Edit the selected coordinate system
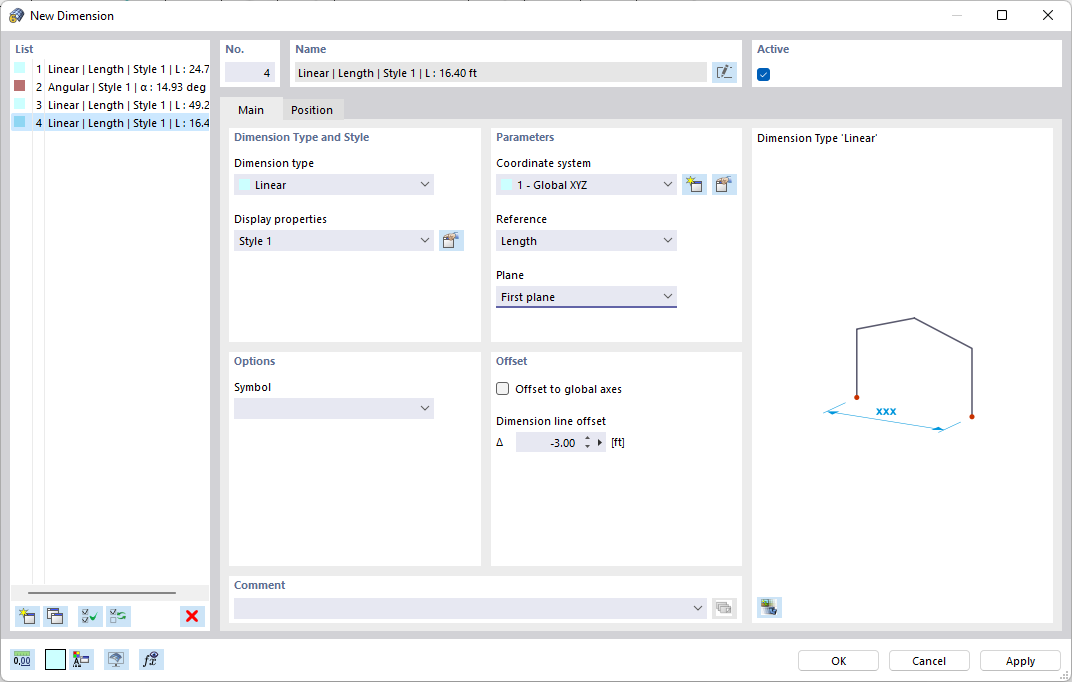Screen dimensions: 1072x682 724,184
